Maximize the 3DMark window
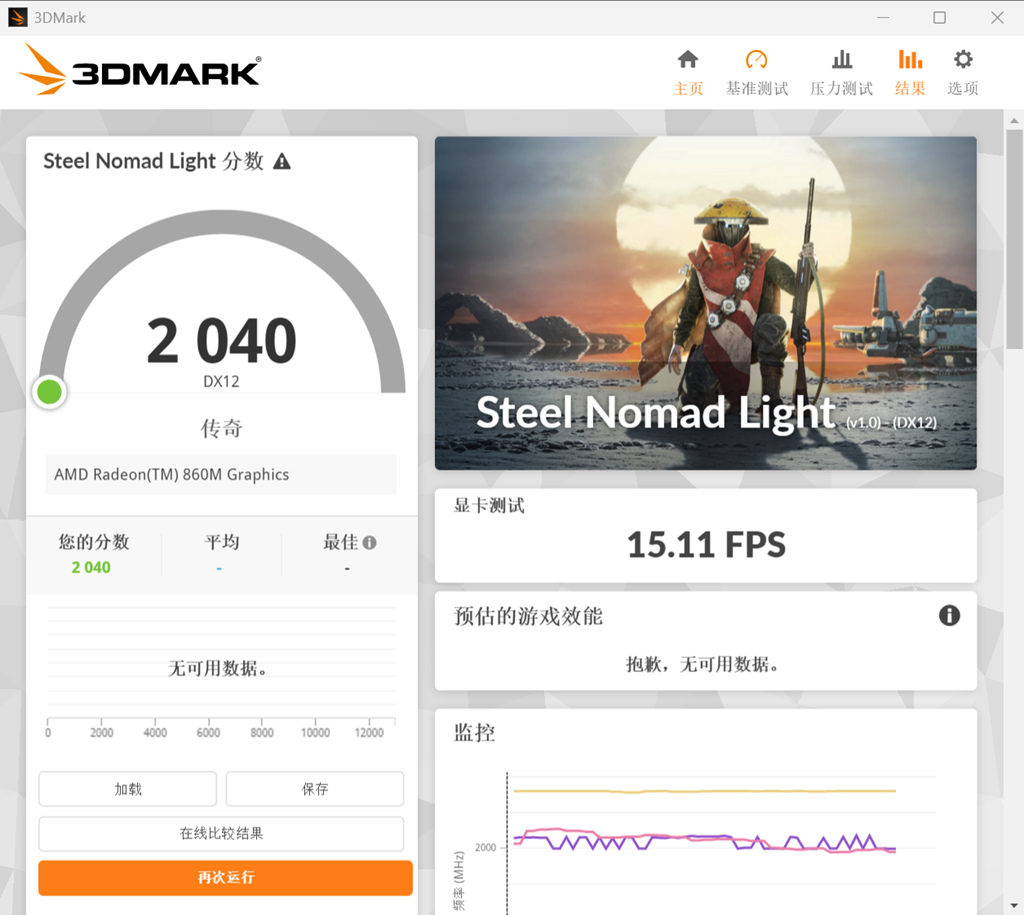The image size is (1024, 915). point(939,18)
